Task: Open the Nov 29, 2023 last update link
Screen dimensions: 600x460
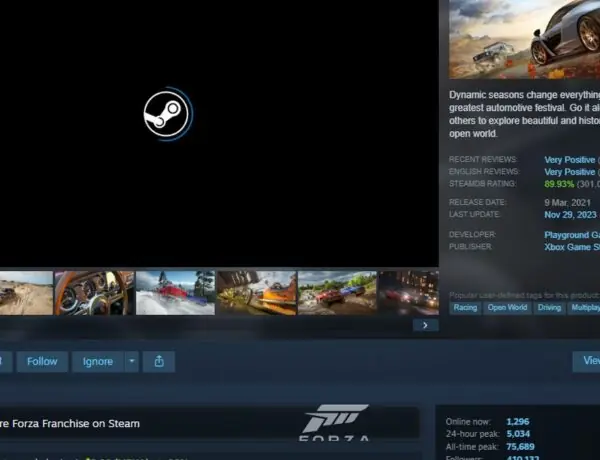Action: [570, 215]
